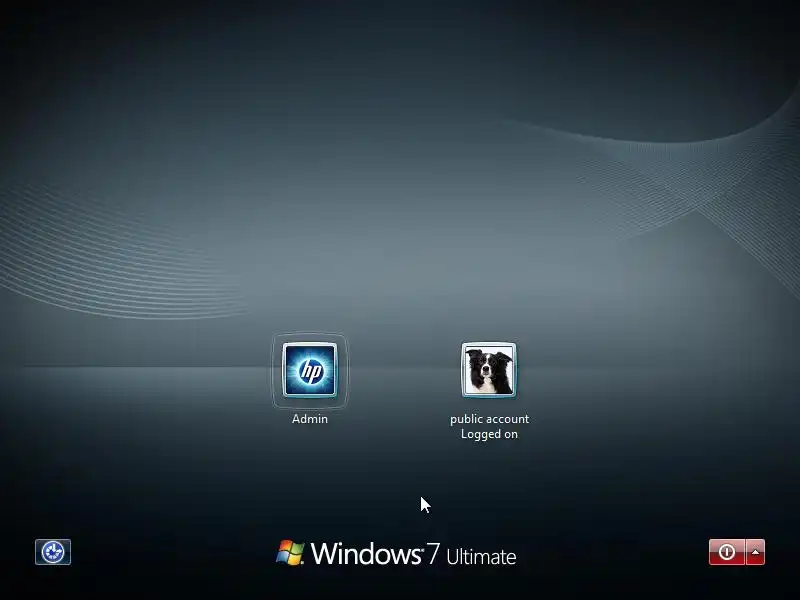This screenshot has width=800, height=600.
Task: Click the "Logged on" status text
Action: 489,434
